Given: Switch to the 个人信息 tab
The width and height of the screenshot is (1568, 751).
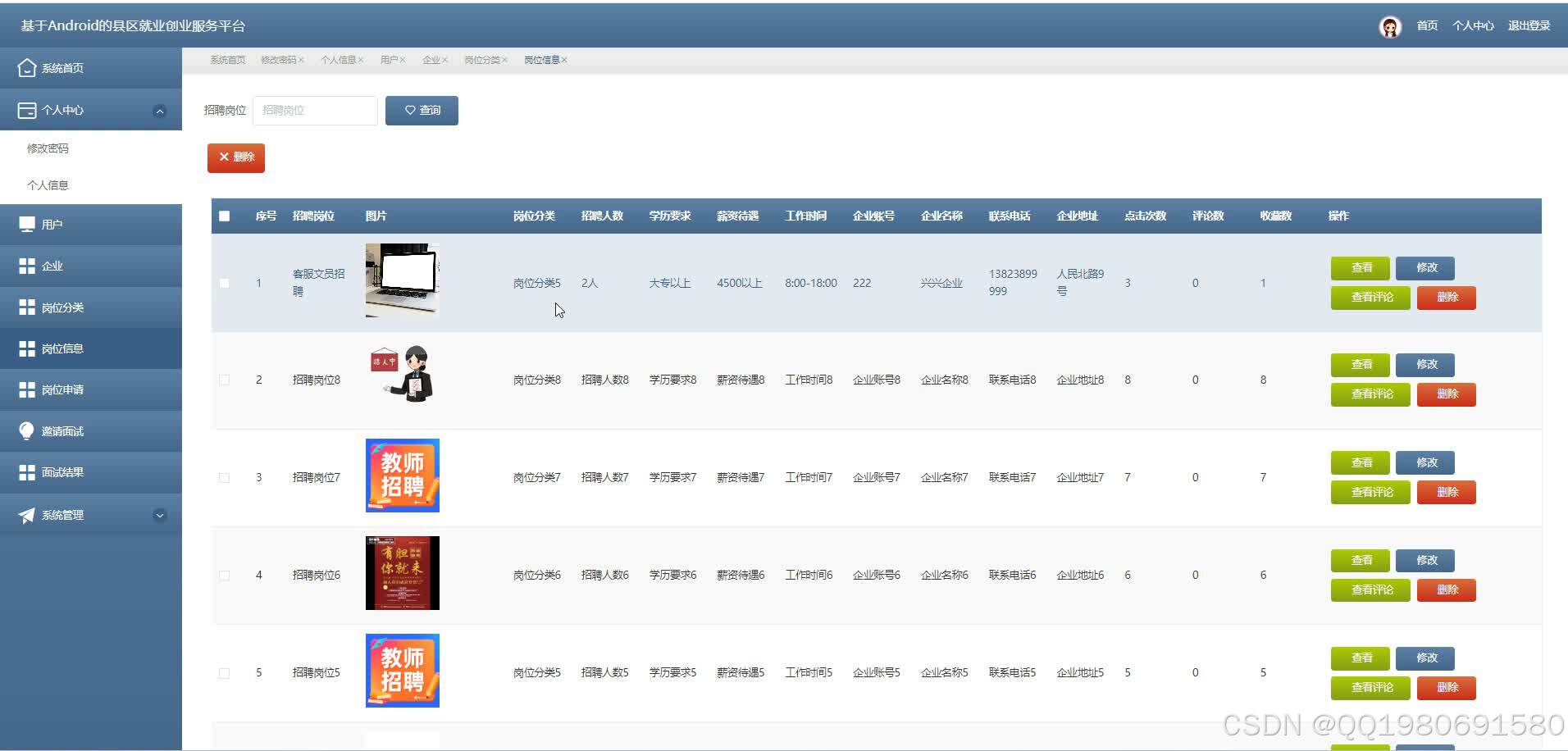Looking at the screenshot, I should [x=338, y=60].
